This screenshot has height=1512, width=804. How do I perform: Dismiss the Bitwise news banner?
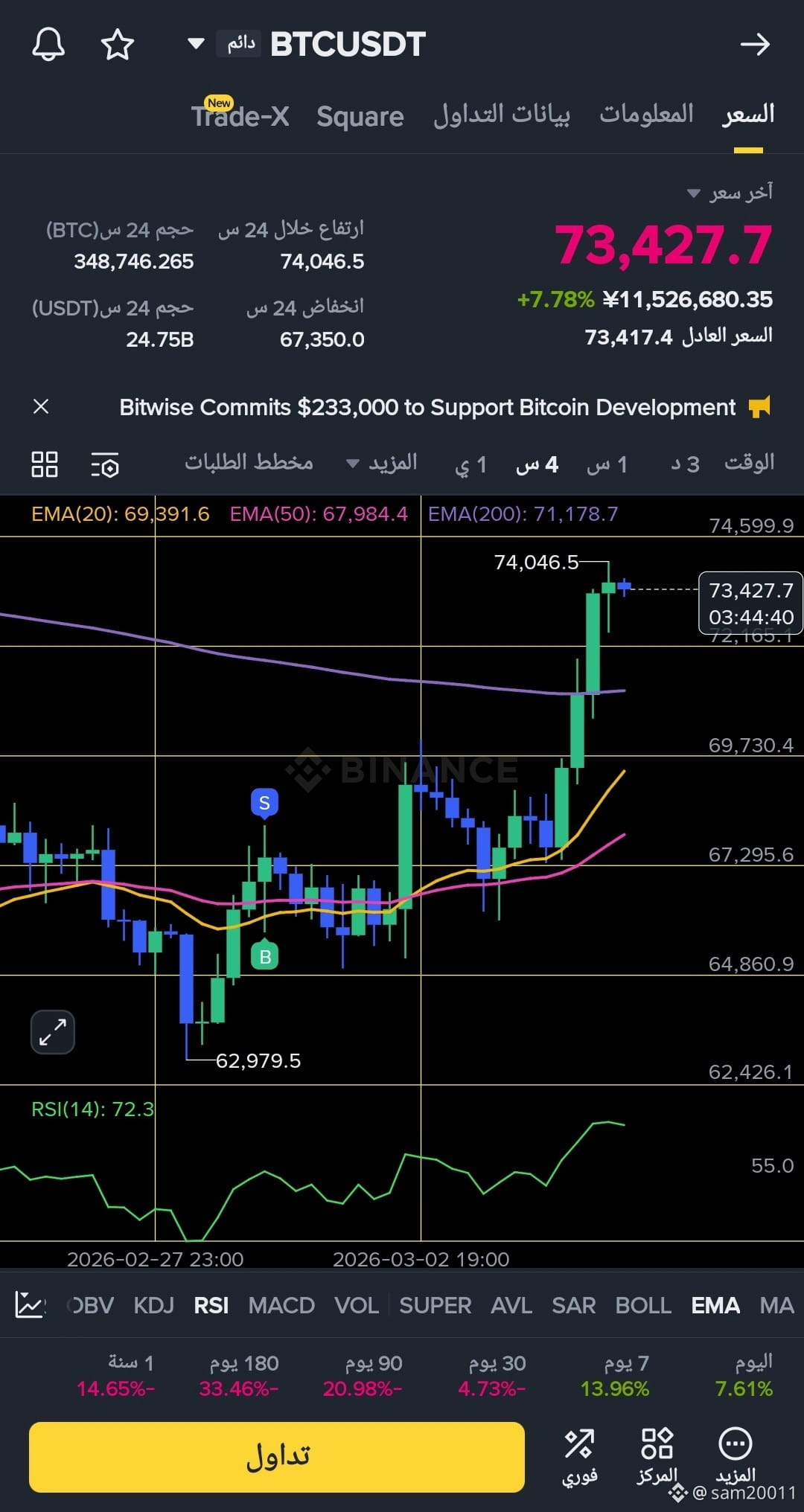(41, 406)
